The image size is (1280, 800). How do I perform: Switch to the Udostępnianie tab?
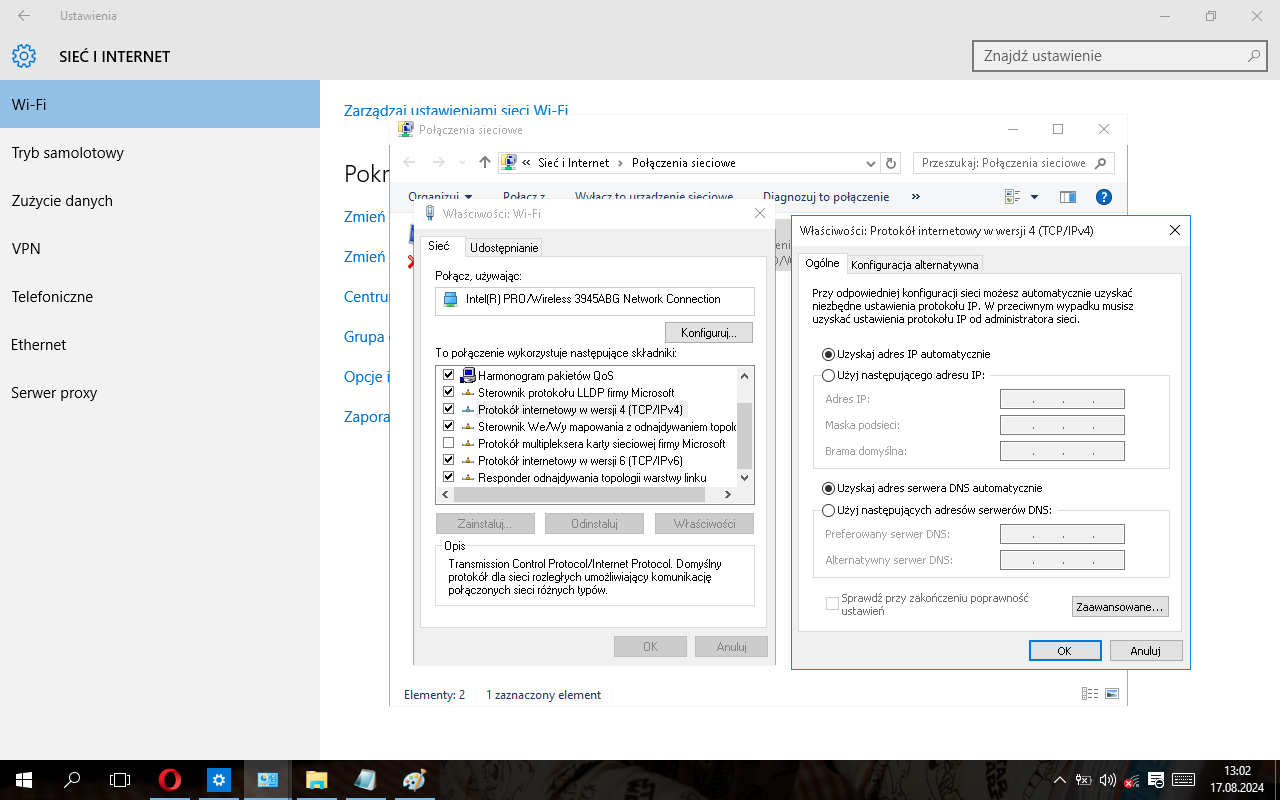504,248
